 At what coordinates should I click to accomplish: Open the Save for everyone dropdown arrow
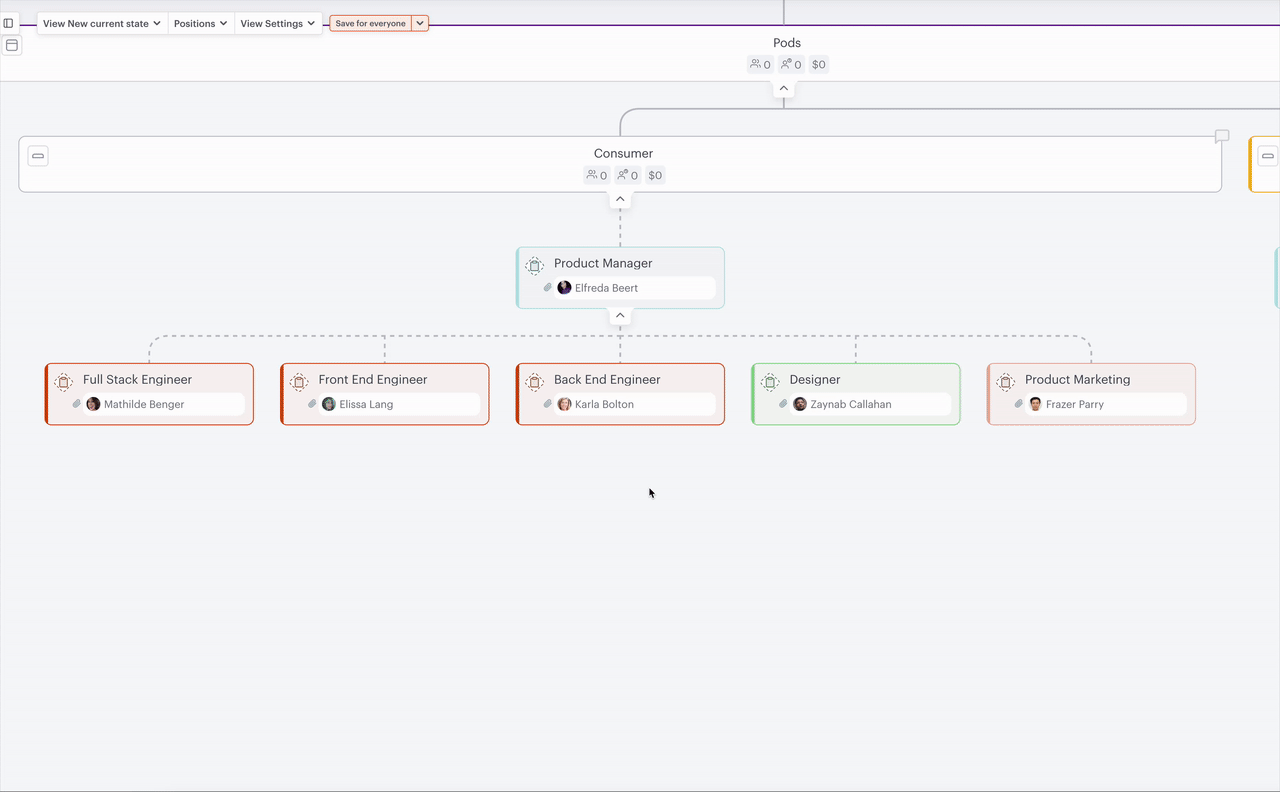coord(420,22)
